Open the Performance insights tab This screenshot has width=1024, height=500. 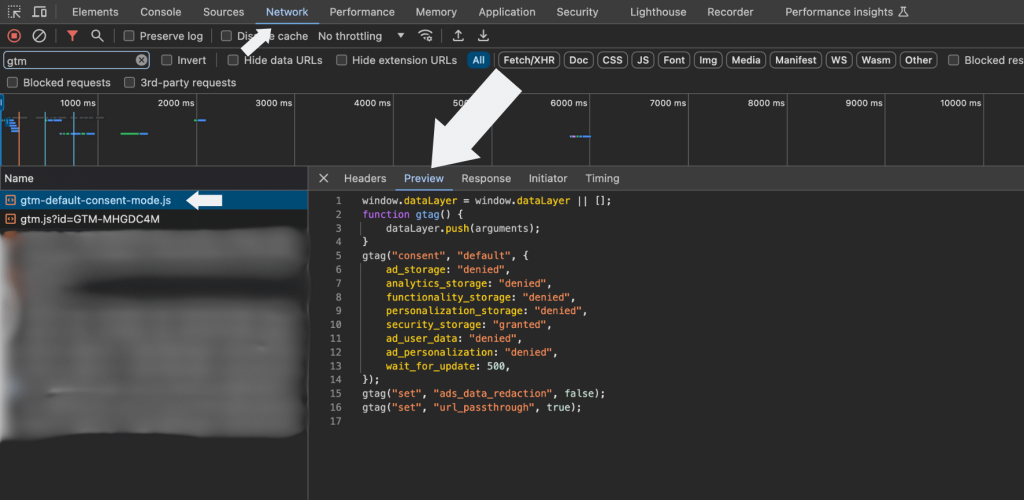846,12
